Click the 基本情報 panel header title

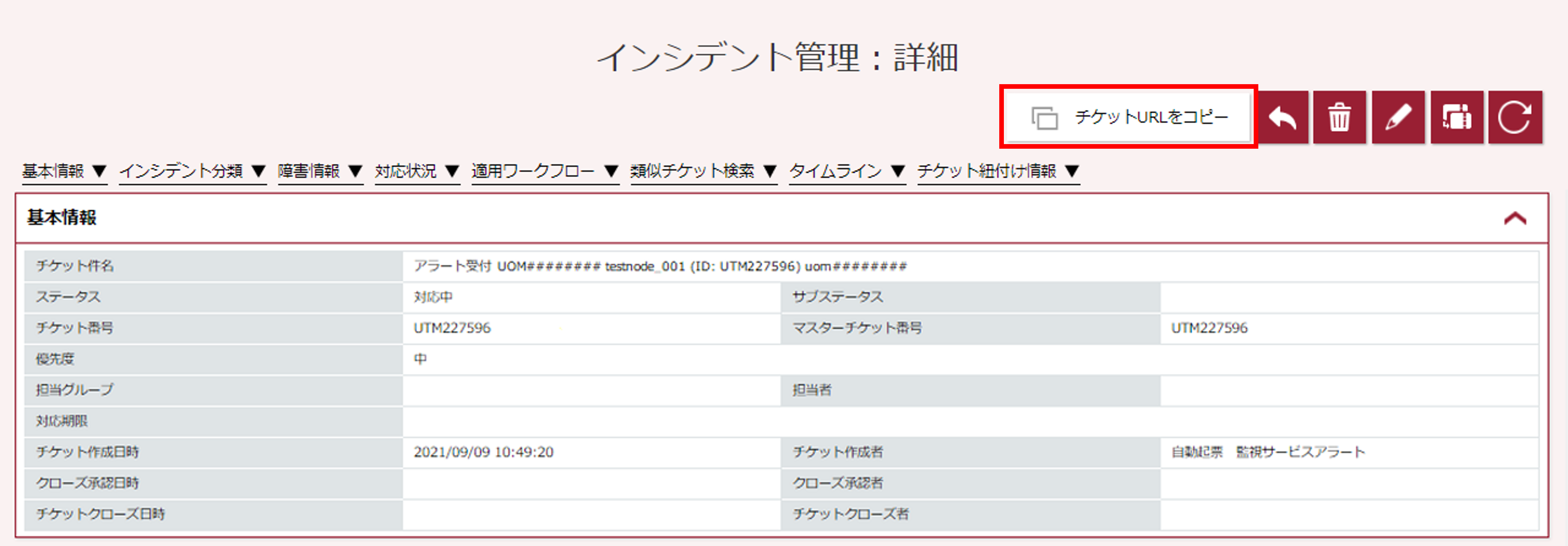62,218
